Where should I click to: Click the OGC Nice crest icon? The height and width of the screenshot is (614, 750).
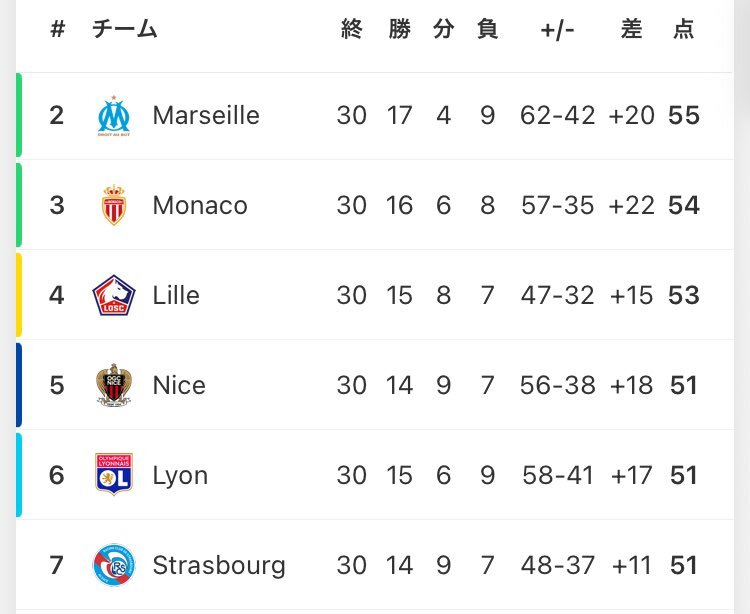point(114,385)
